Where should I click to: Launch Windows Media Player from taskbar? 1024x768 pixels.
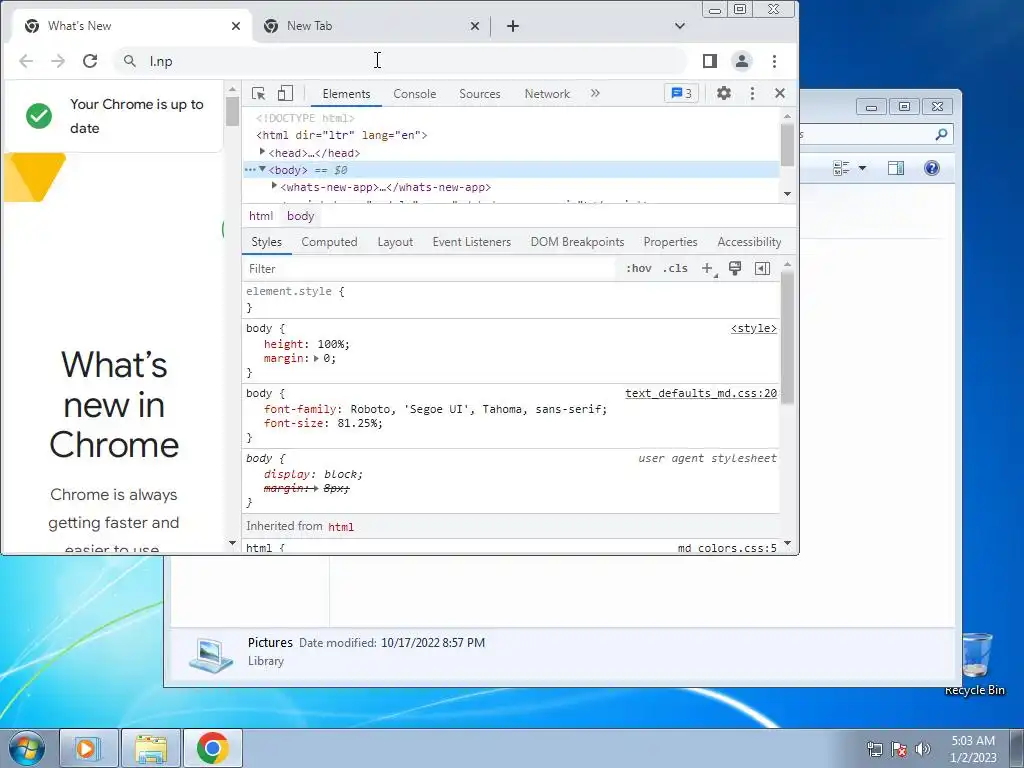tap(89, 748)
